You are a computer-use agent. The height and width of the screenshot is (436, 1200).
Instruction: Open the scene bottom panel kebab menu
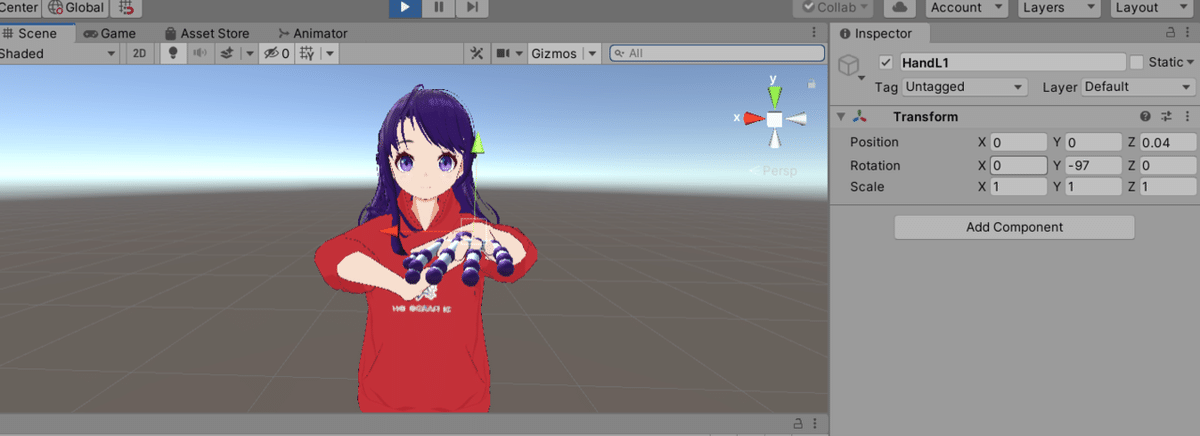point(814,424)
